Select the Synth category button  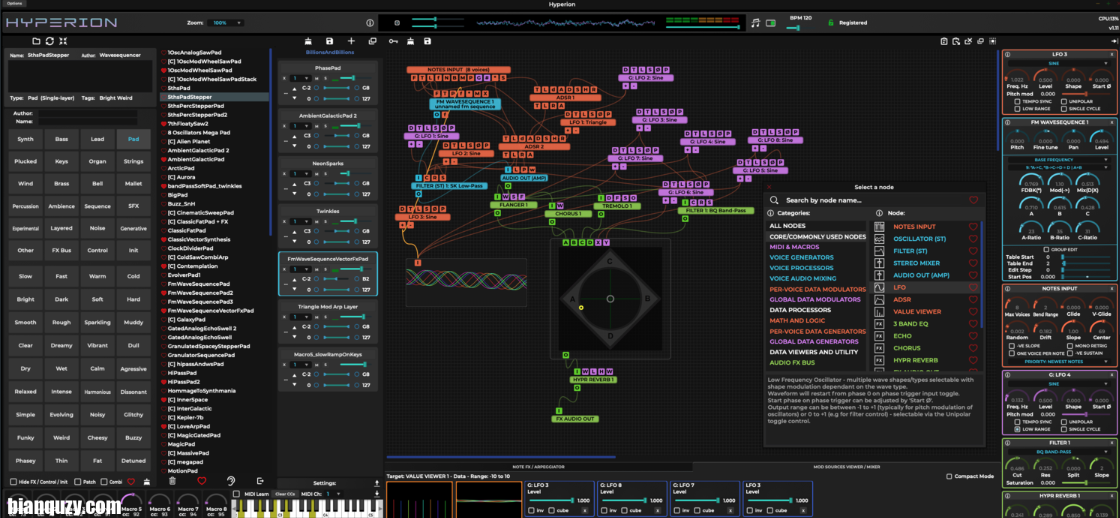coord(25,139)
